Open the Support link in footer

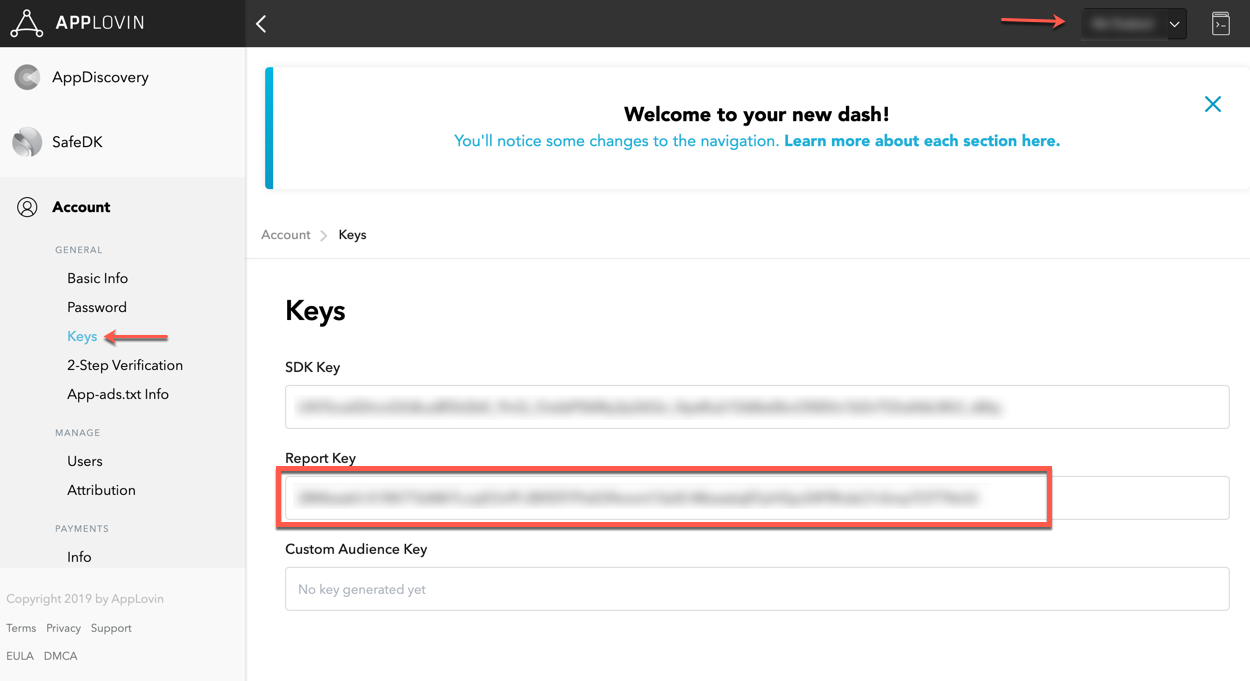tap(111, 628)
